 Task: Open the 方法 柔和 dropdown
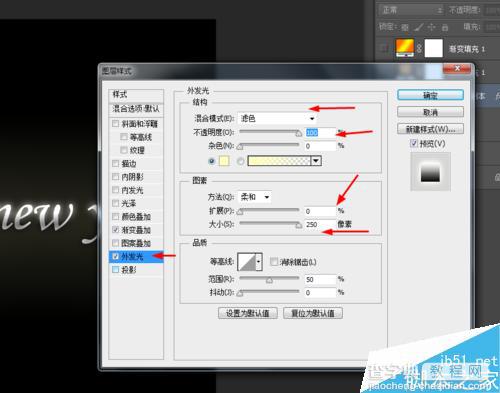tap(255, 197)
